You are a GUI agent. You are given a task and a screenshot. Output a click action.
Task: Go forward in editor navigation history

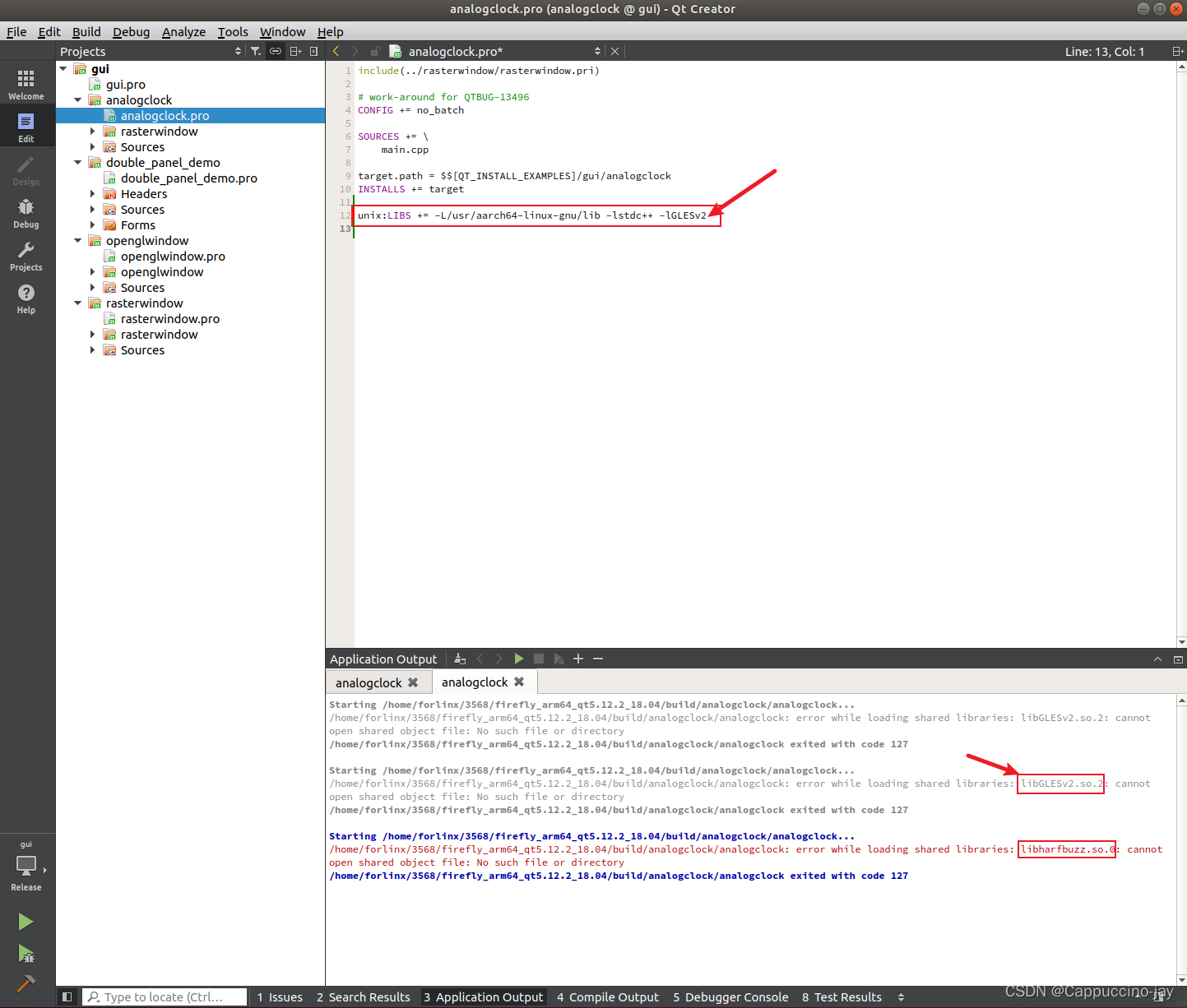click(355, 51)
